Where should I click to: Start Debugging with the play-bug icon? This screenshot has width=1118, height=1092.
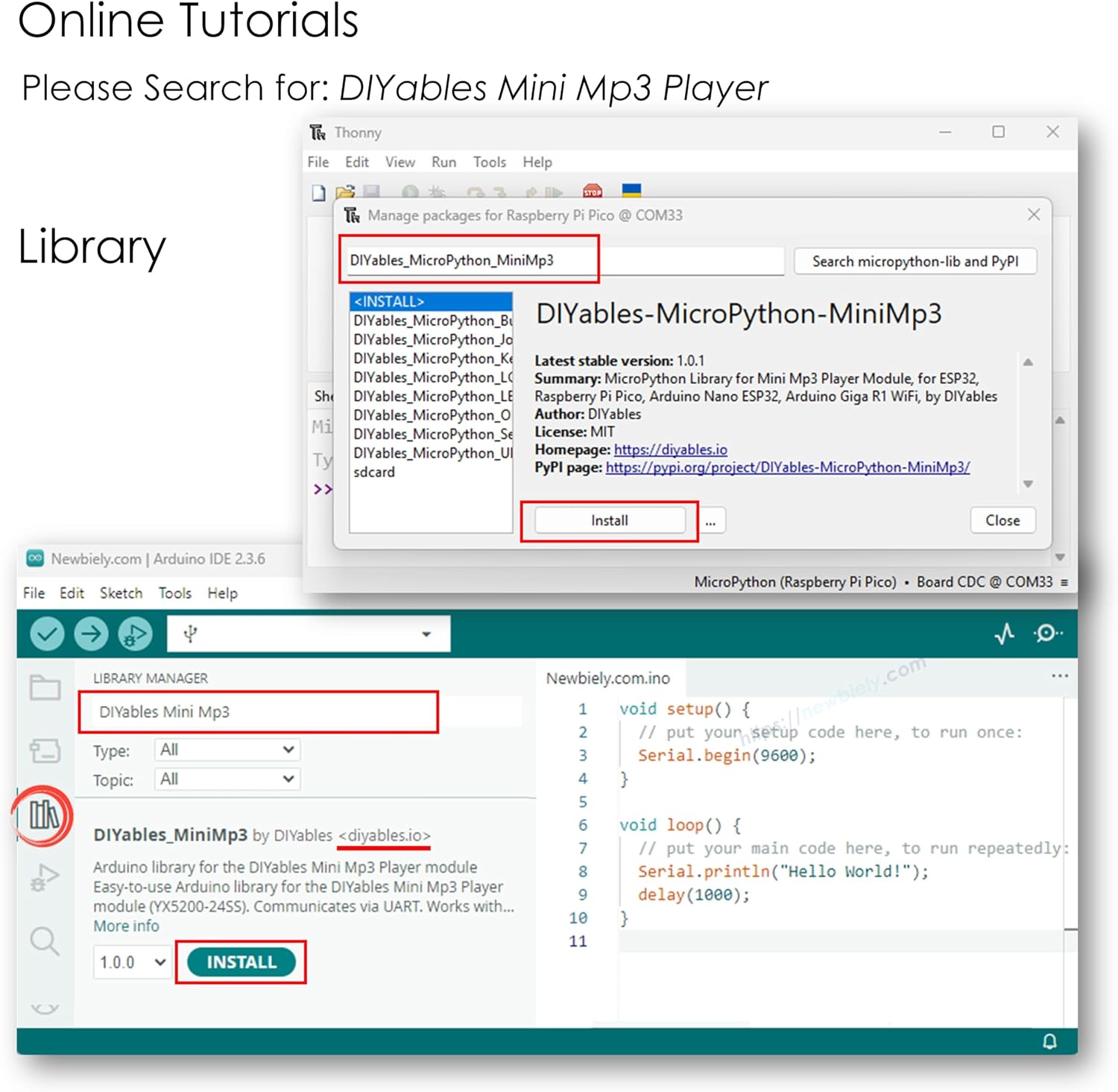135,634
